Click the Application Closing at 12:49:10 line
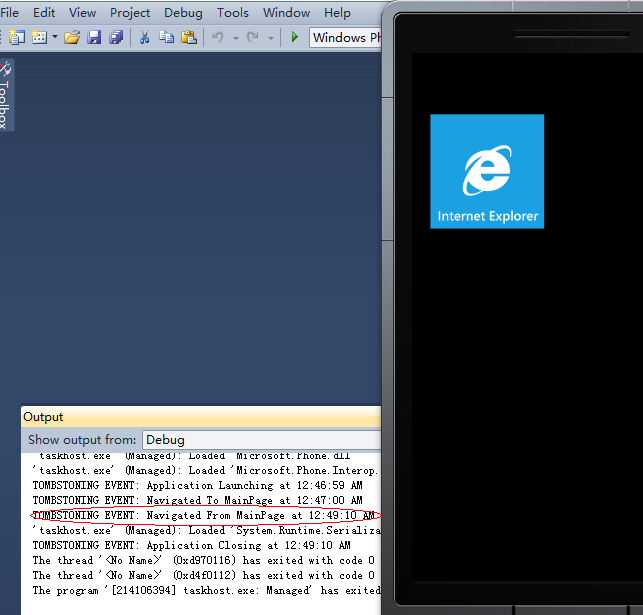This screenshot has height=615, width=643. pos(192,545)
